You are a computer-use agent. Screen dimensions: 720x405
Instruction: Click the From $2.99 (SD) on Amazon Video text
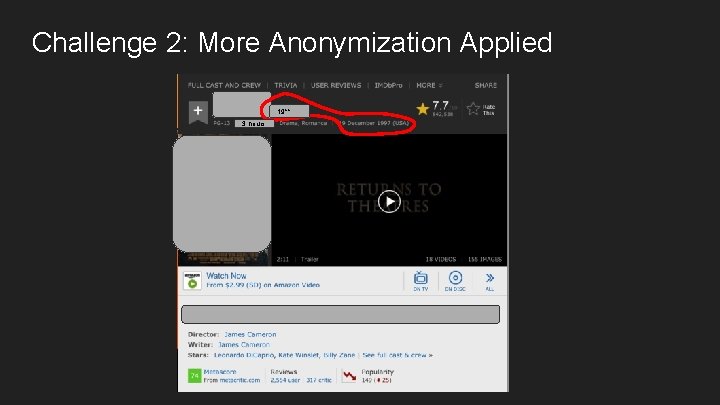click(263, 285)
